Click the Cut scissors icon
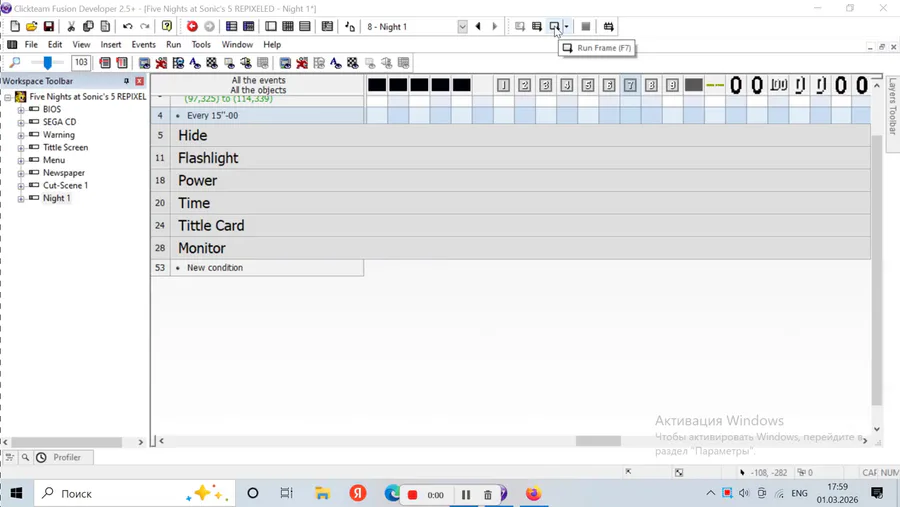The height and width of the screenshot is (507, 900). [x=71, y=26]
